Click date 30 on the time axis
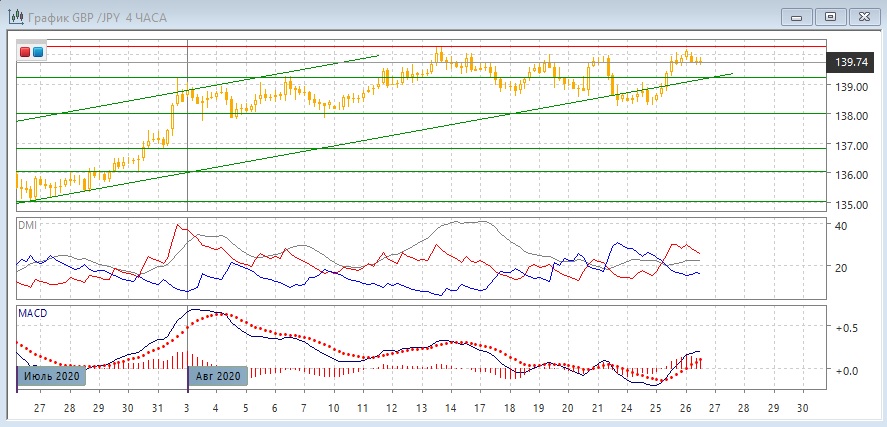 point(802,409)
